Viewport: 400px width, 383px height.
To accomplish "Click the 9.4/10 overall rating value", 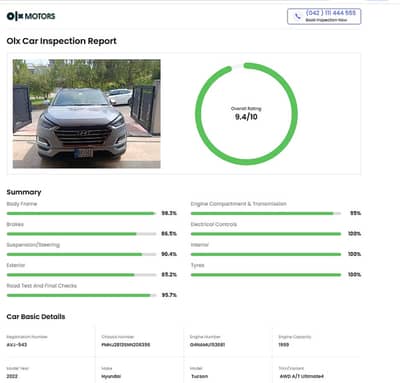I will pyautogui.click(x=246, y=117).
